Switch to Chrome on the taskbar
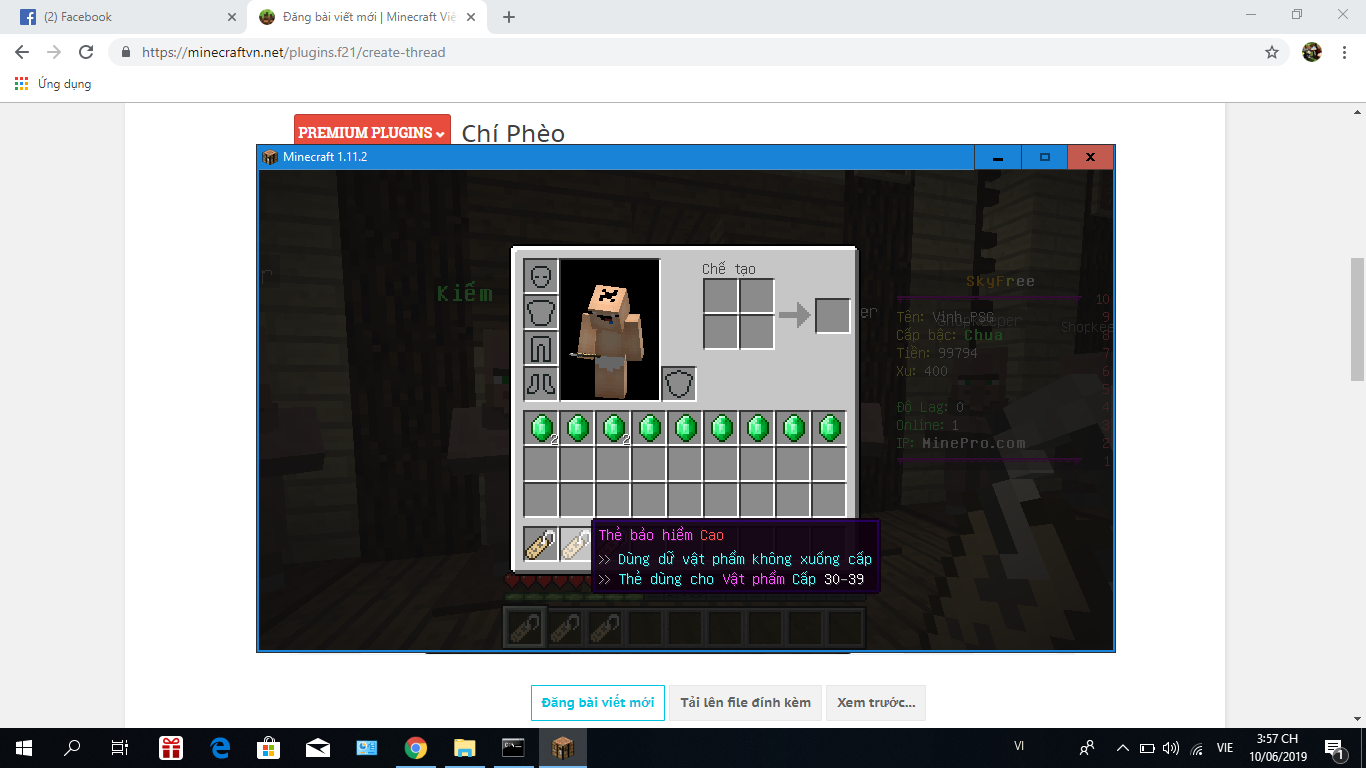This screenshot has width=1366, height=768. pos(416,748)
